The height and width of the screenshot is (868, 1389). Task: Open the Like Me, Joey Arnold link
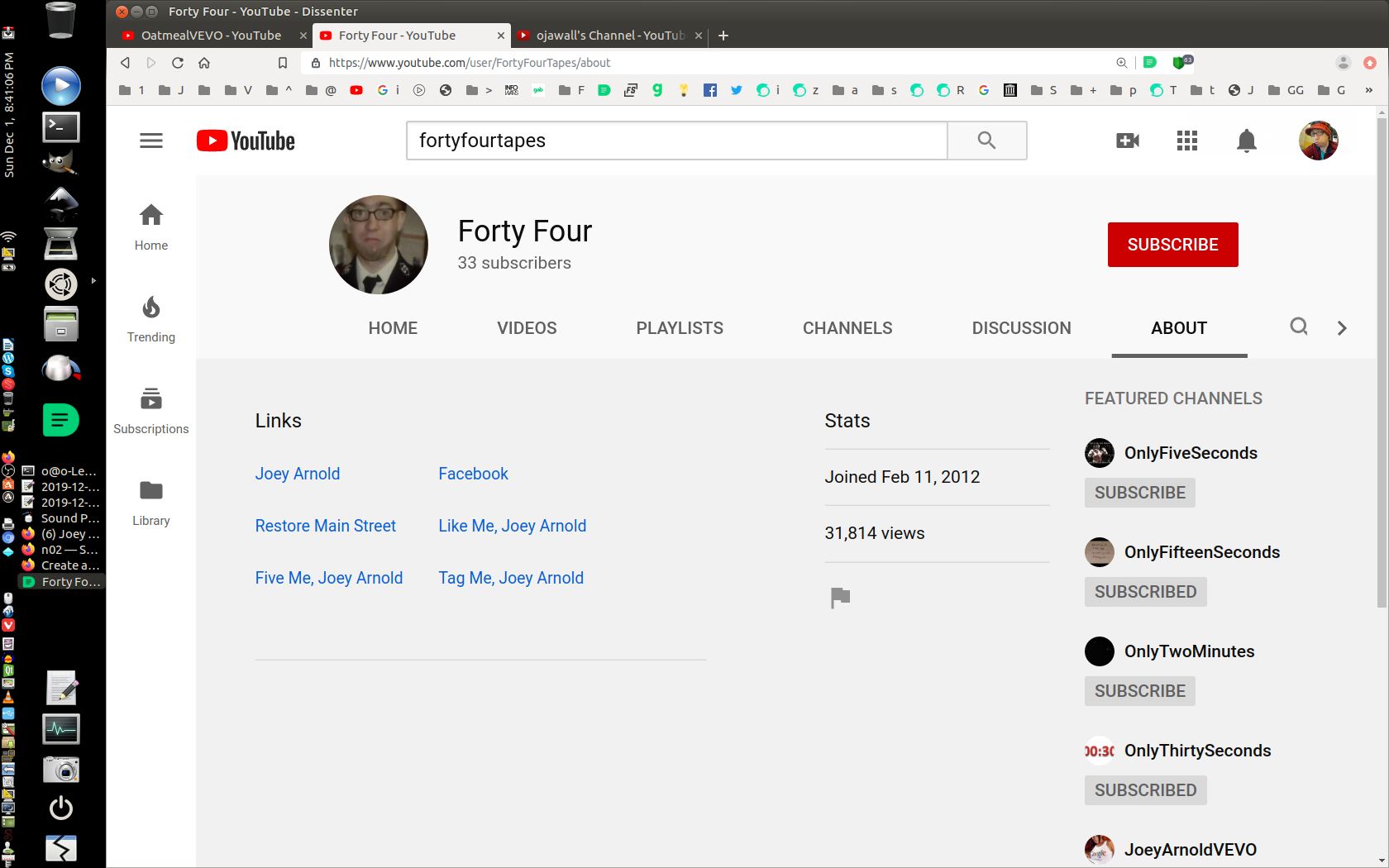pos(513,526)
